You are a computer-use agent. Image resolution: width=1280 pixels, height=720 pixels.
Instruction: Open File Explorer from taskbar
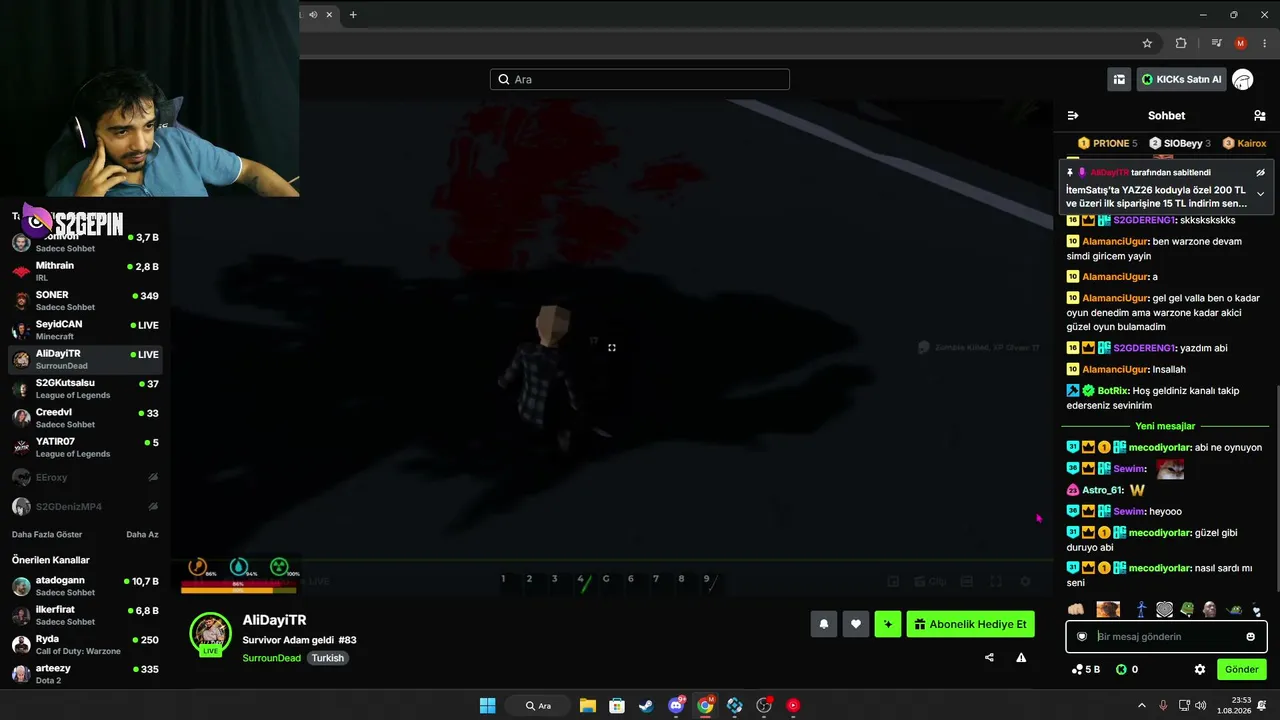tap(587, 705)
